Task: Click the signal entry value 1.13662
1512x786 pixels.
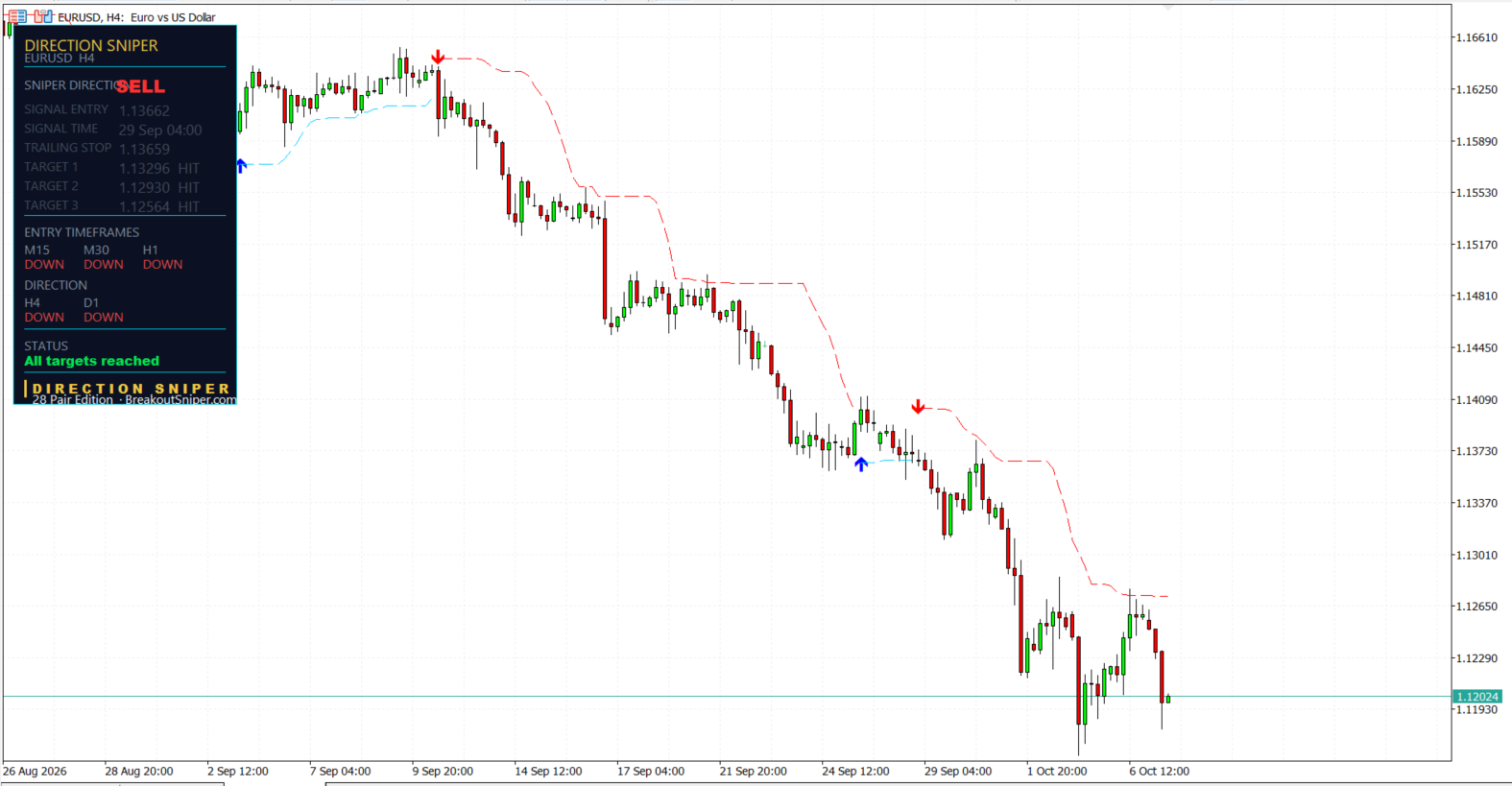Action: pos(144,111)
